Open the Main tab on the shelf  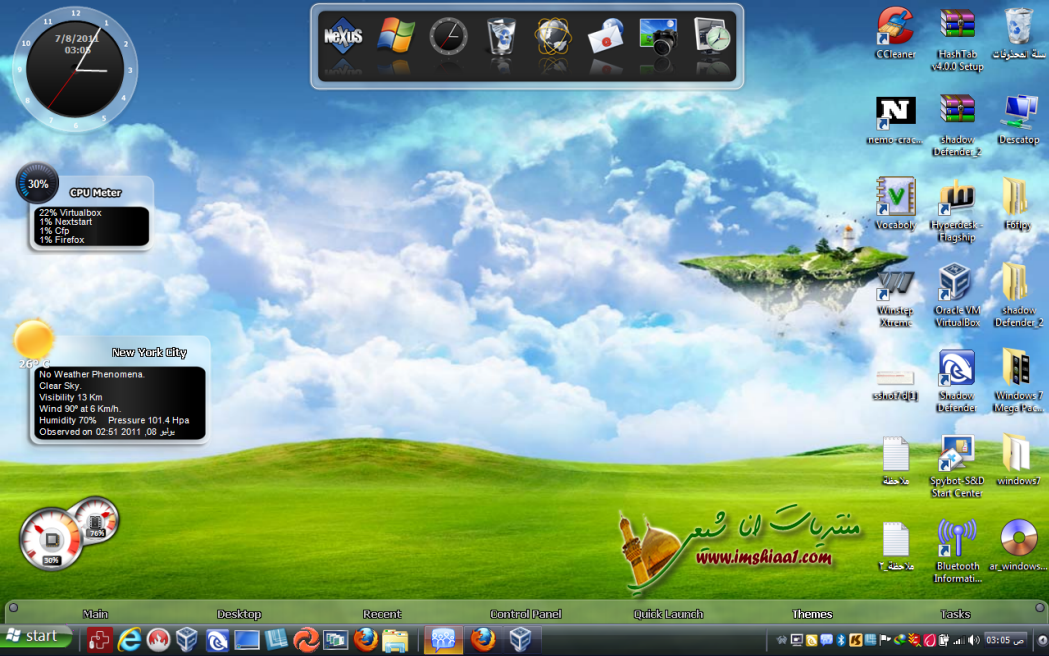coord(95,614)
